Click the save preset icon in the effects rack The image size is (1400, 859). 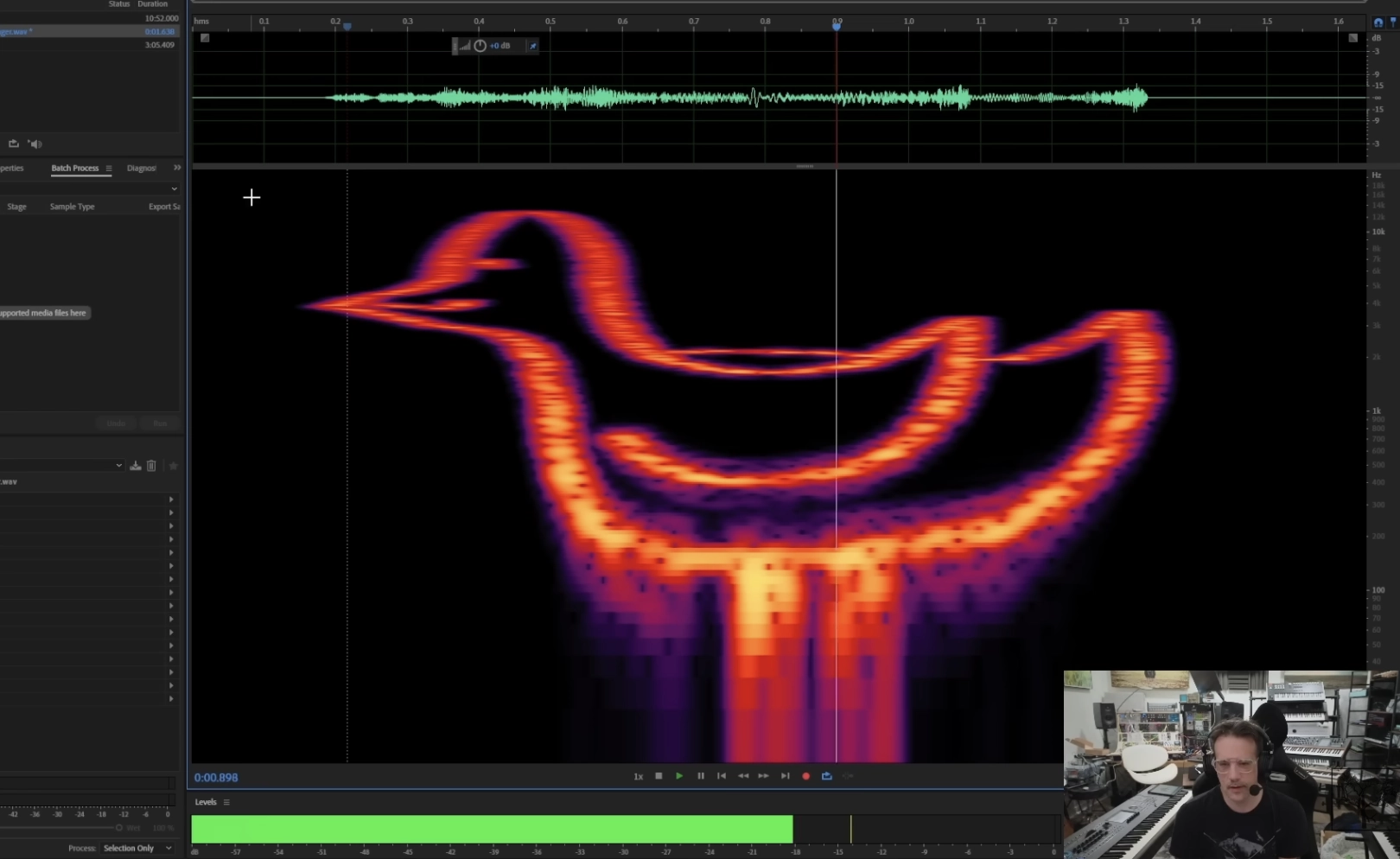point(135,465)
